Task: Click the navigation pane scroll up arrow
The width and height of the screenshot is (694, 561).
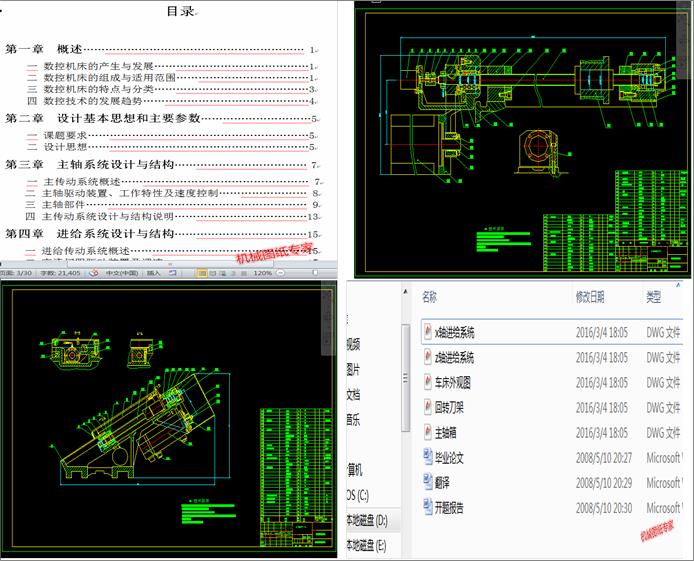Action: (405, 292)
